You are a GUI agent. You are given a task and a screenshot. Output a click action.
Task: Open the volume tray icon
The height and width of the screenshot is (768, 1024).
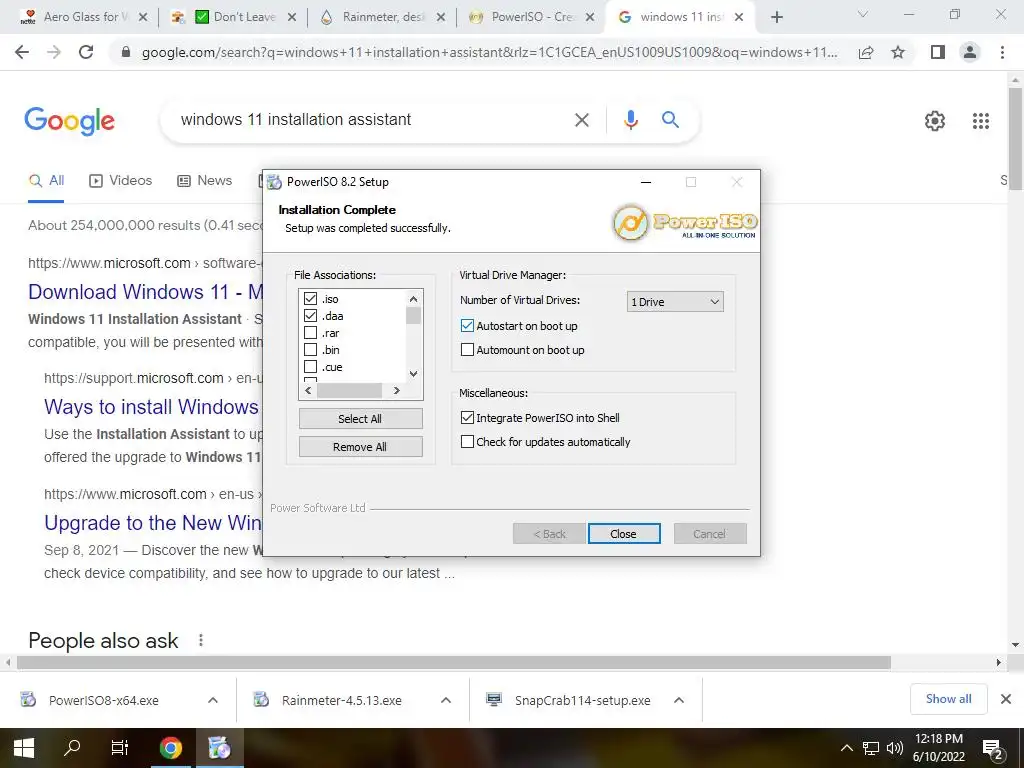[x=895, y=748]
